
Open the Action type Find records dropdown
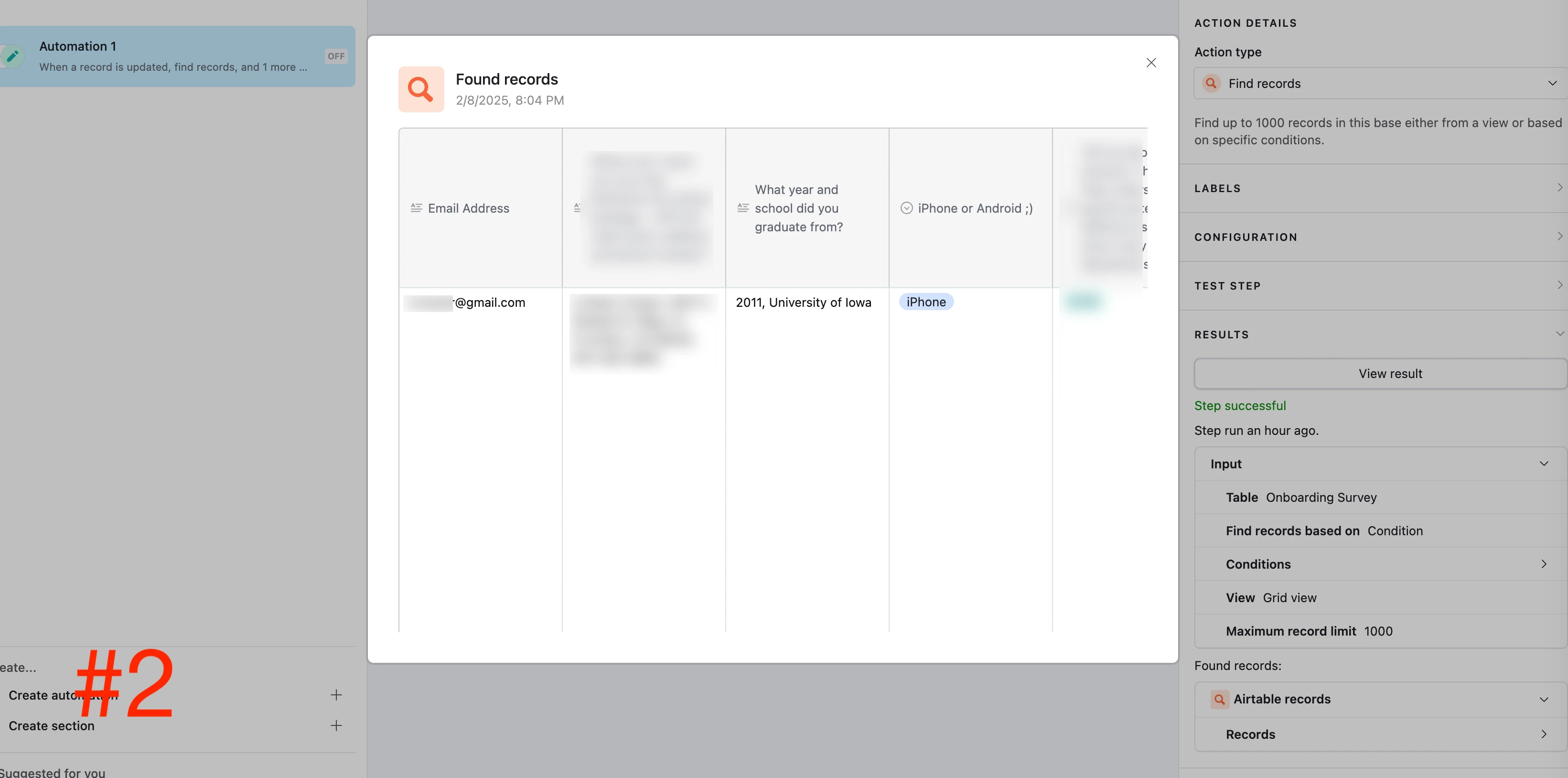[x=1552, y=84]
